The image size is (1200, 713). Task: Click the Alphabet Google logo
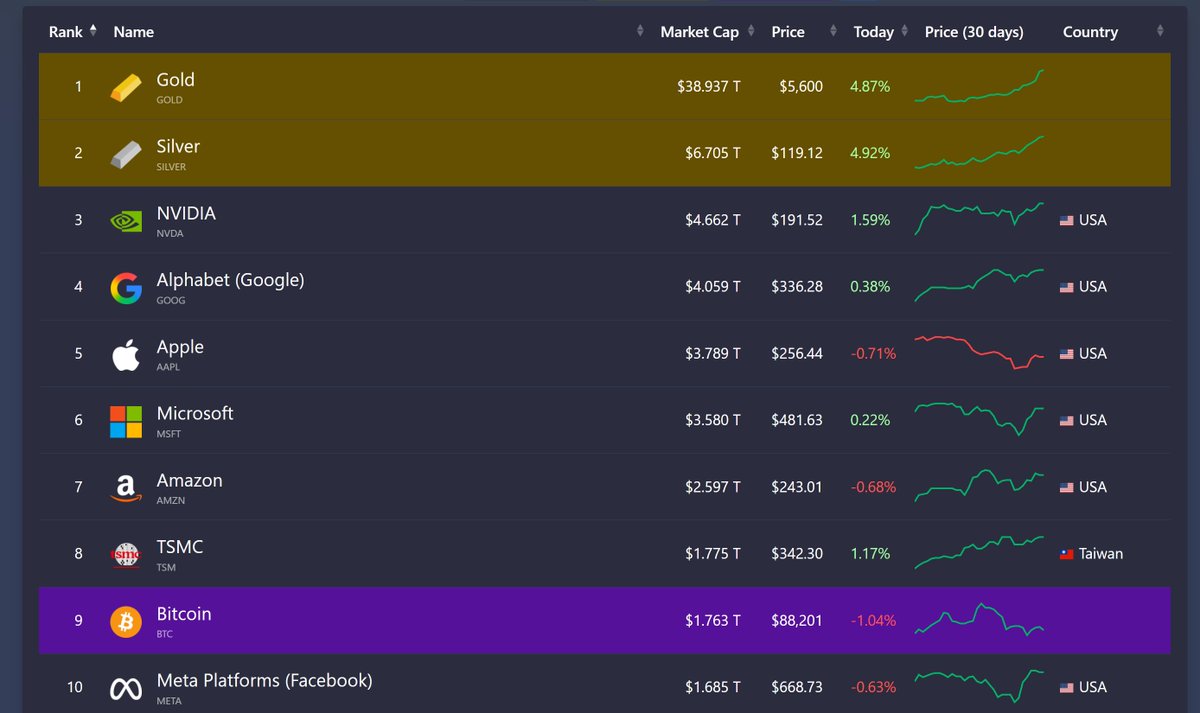coord(126,288)
